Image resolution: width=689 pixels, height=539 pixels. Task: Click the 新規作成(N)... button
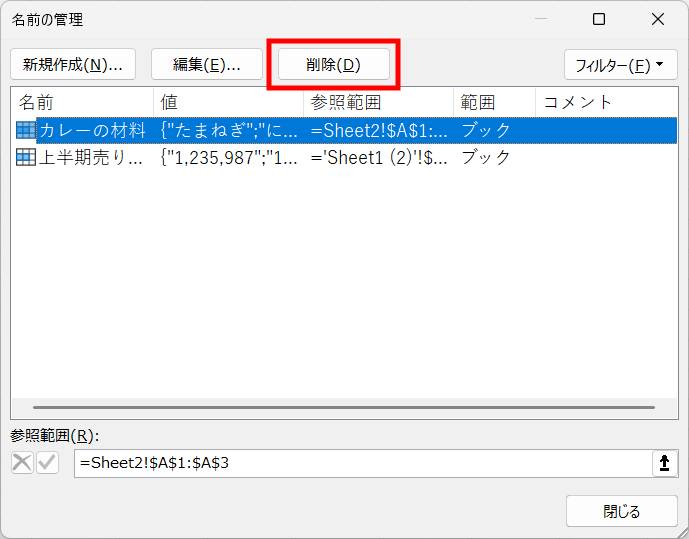click(x=73, y=65)
